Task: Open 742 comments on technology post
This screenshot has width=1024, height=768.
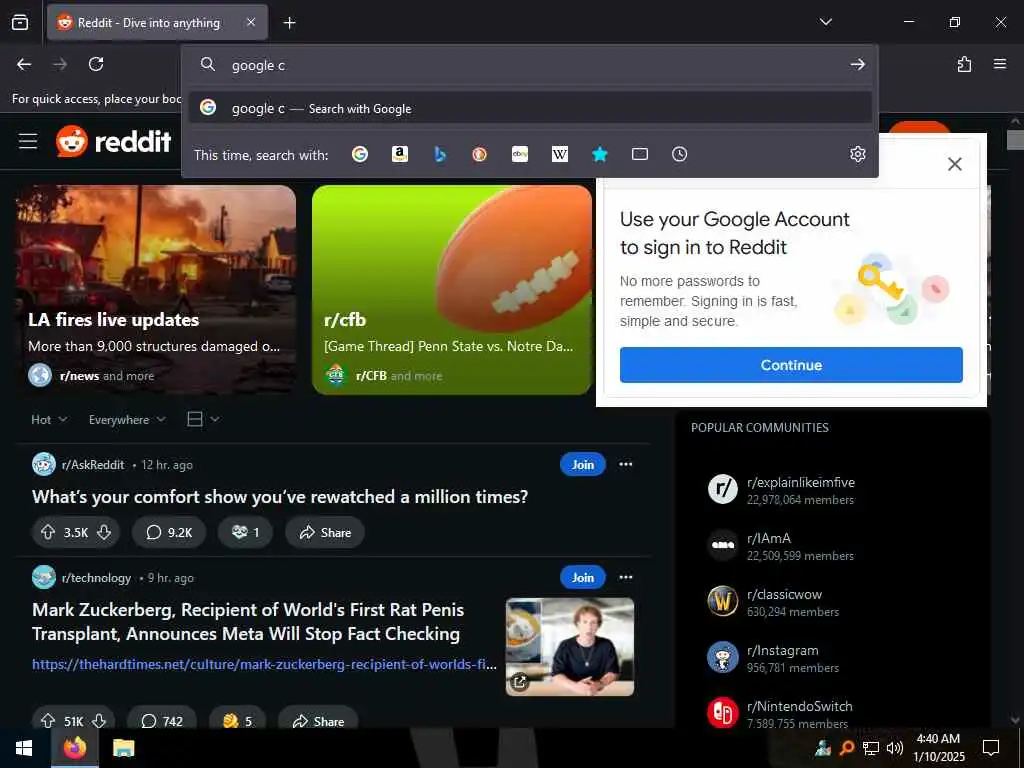Action: click(x=163, y=717)
